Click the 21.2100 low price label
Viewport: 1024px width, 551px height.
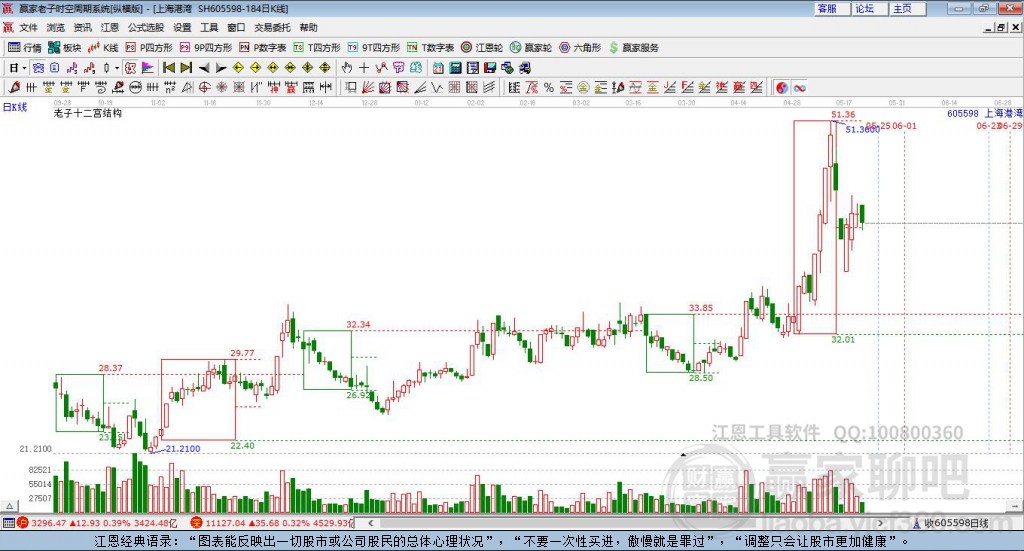[183, 449]
